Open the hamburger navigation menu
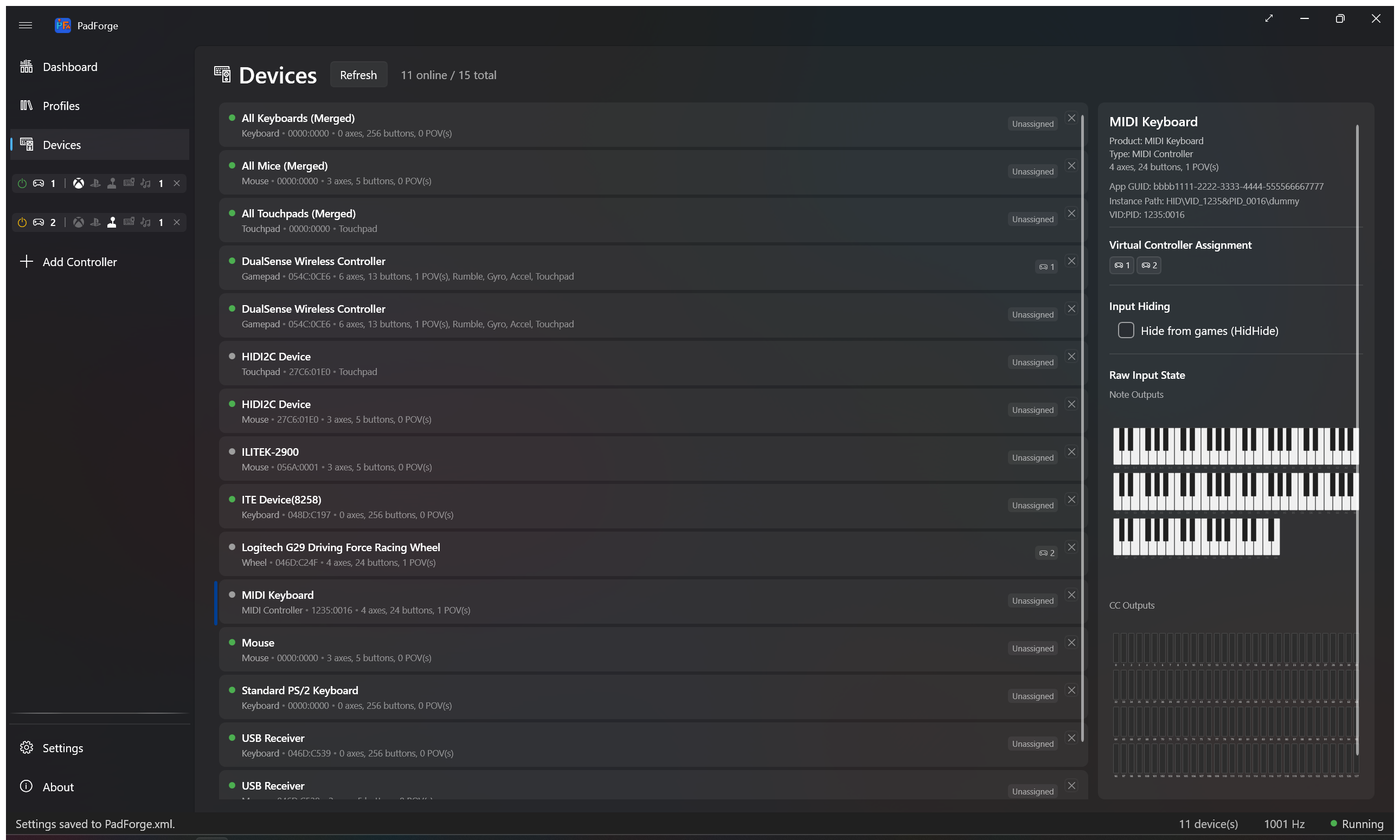1400x840 pixels. 25,25
